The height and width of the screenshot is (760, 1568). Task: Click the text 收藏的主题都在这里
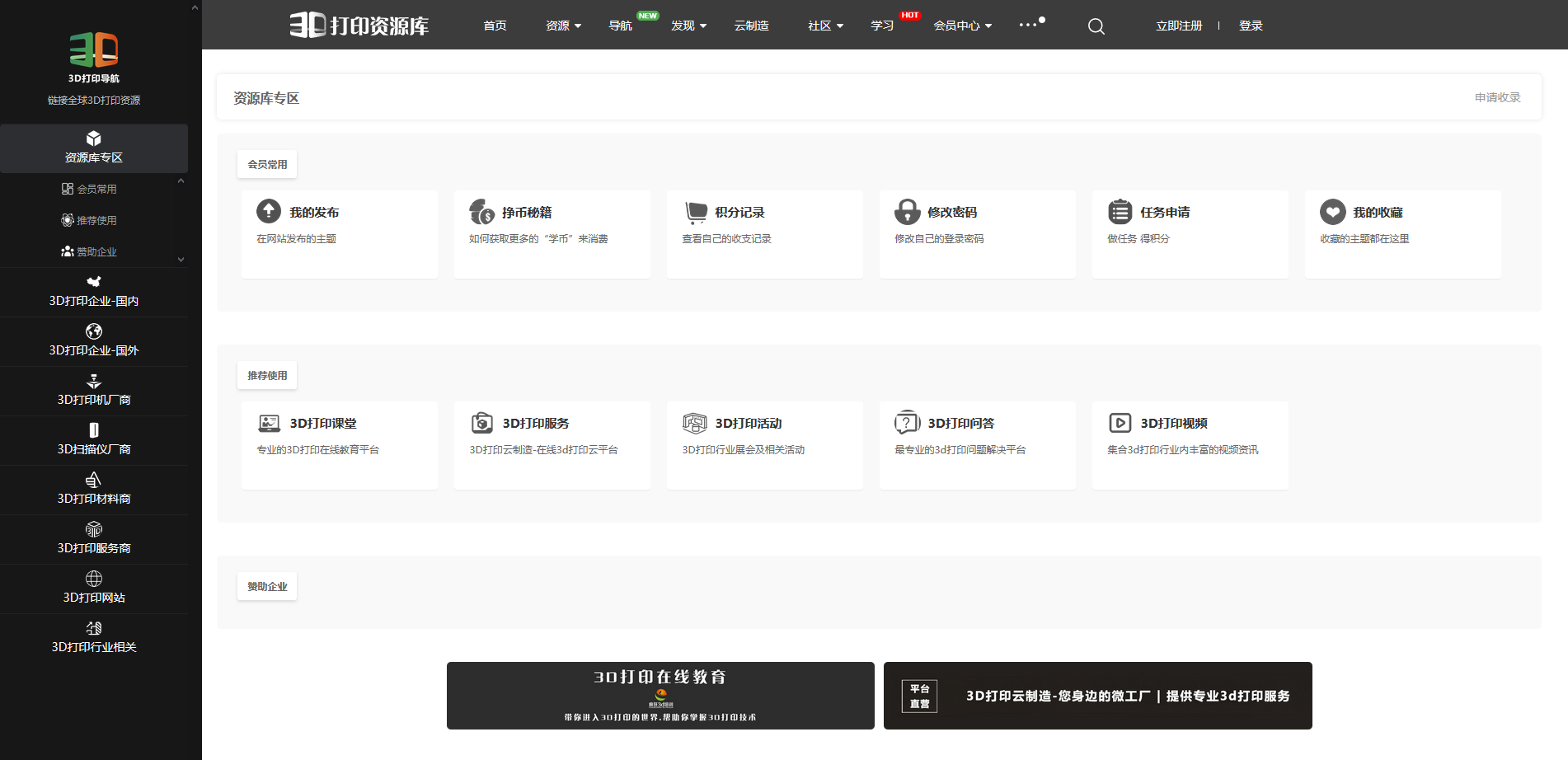click(x=1365, y=239)
